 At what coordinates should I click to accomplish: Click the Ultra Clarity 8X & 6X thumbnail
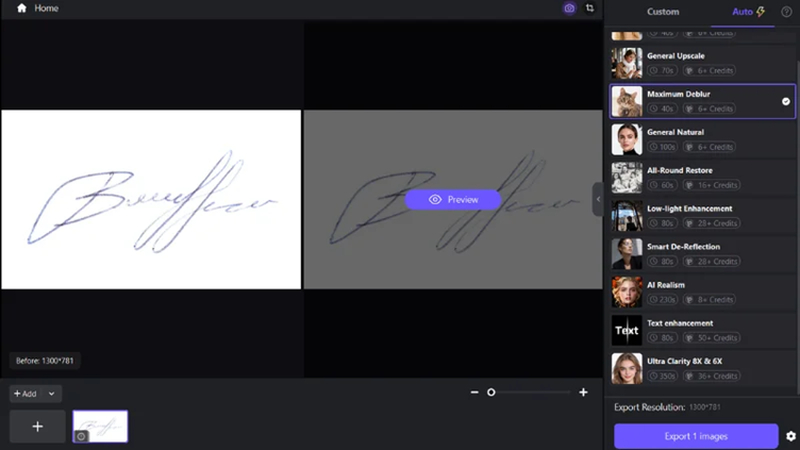pyautogui.click(x=627, y=368)
